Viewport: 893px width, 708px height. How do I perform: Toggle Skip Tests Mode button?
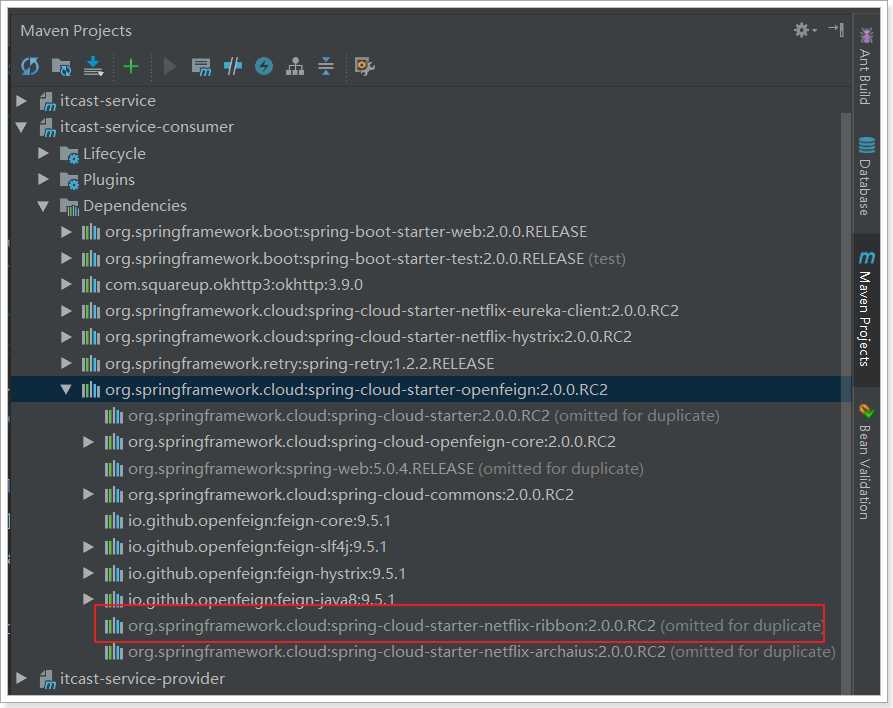[x=264, y=67]
